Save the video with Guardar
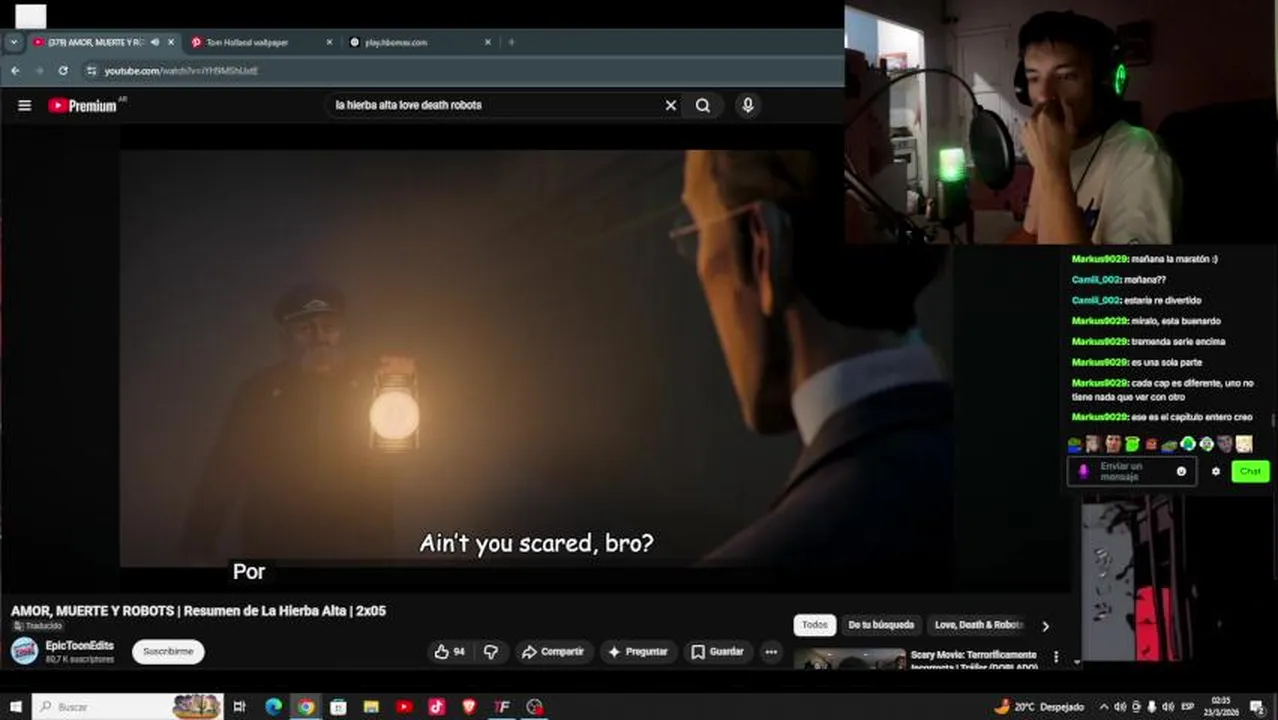 coord(717,652)
